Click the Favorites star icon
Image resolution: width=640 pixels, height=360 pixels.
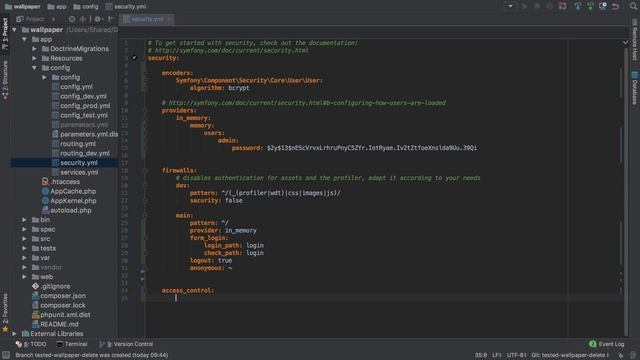(5, 329)
